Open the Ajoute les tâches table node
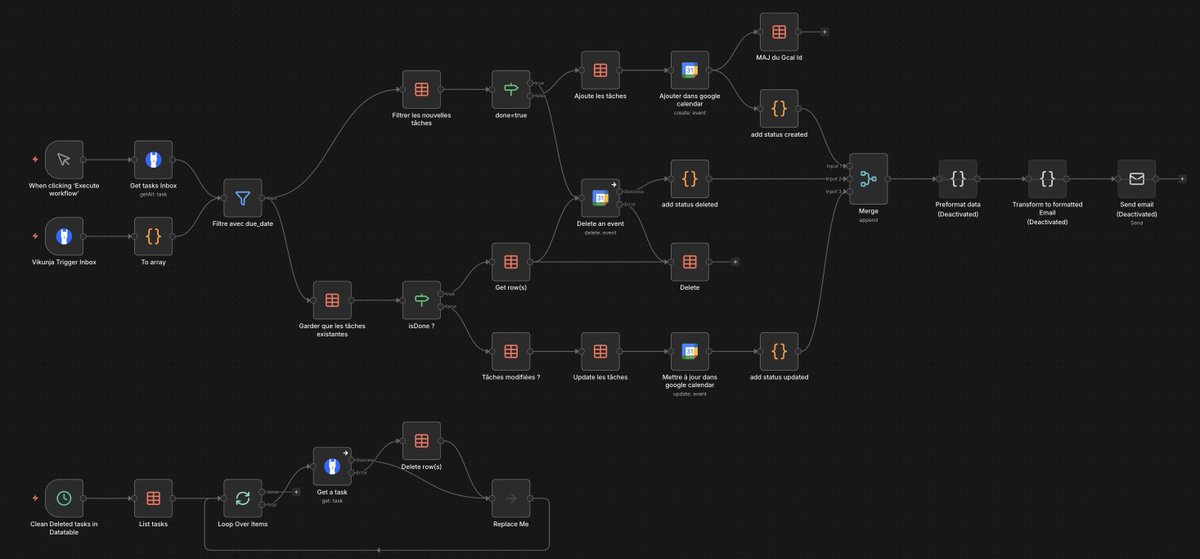 (x=600, y=70)
